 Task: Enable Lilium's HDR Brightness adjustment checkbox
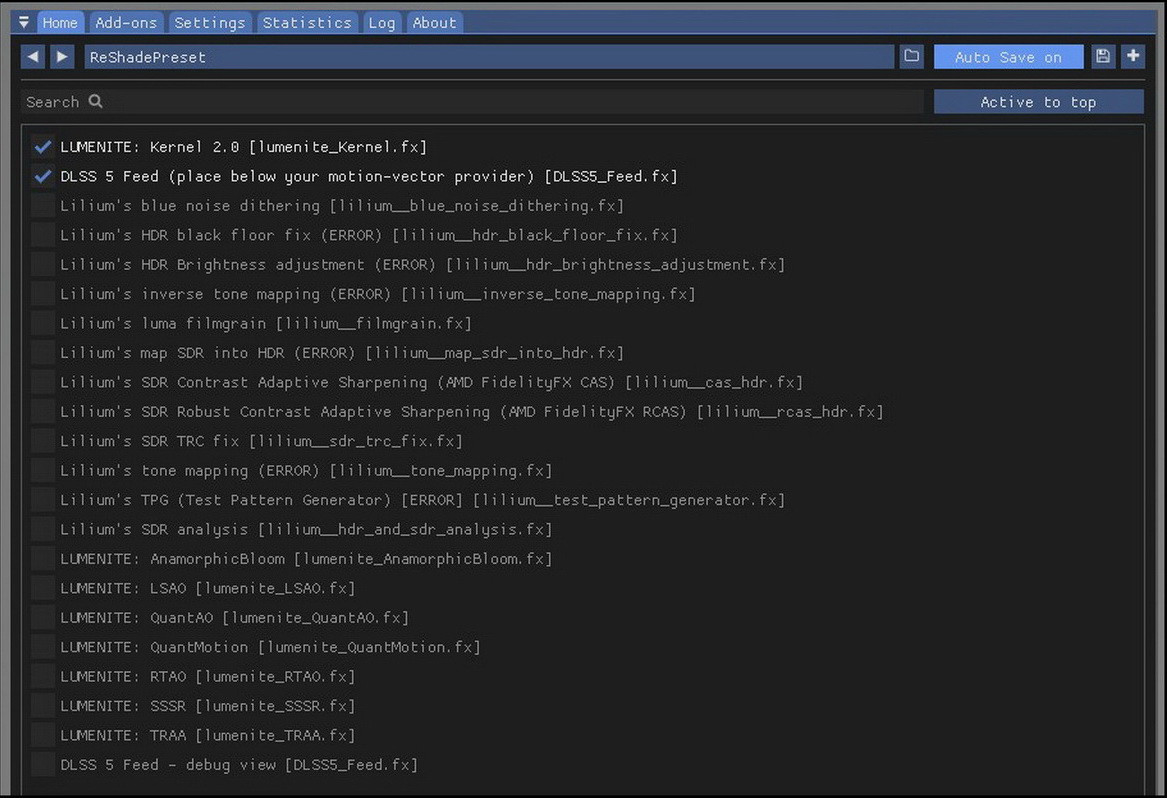pyautogui.click(x=43, y=264)
